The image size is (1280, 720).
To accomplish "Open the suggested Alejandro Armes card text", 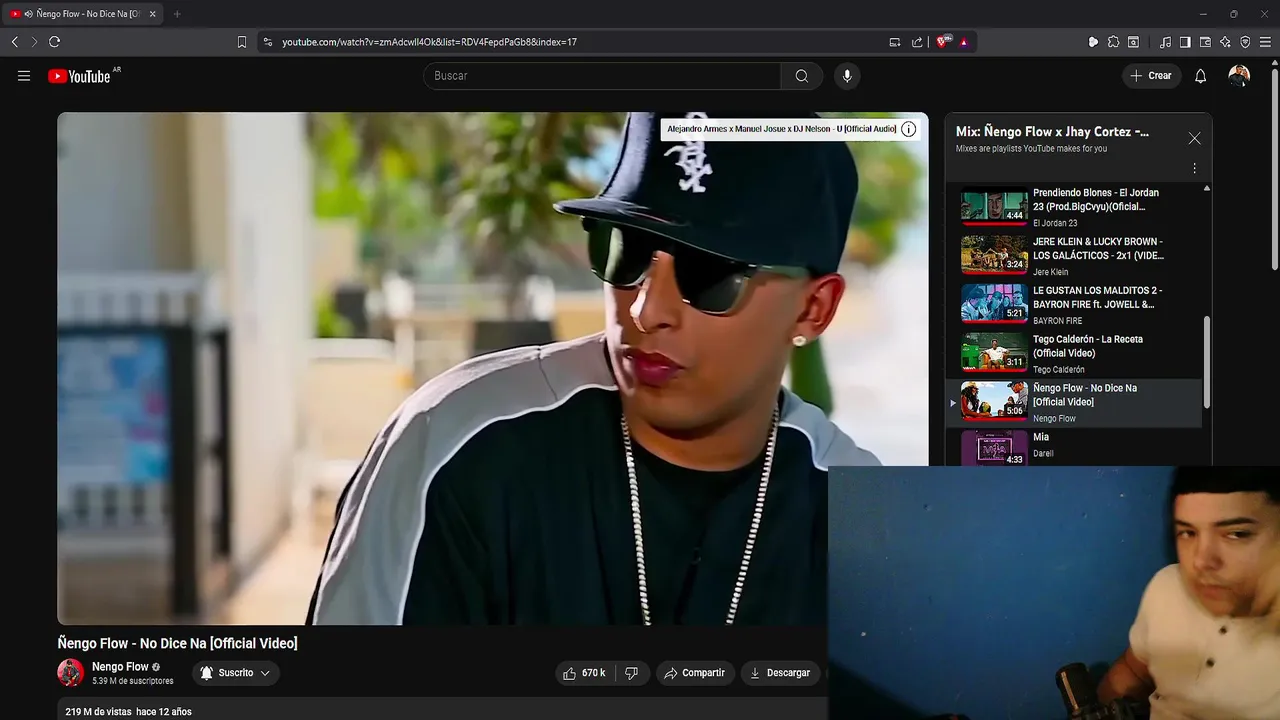I will point(782,129).
